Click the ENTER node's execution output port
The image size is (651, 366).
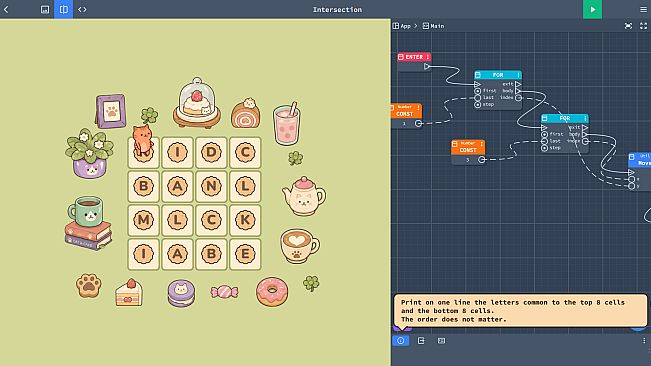427,66
